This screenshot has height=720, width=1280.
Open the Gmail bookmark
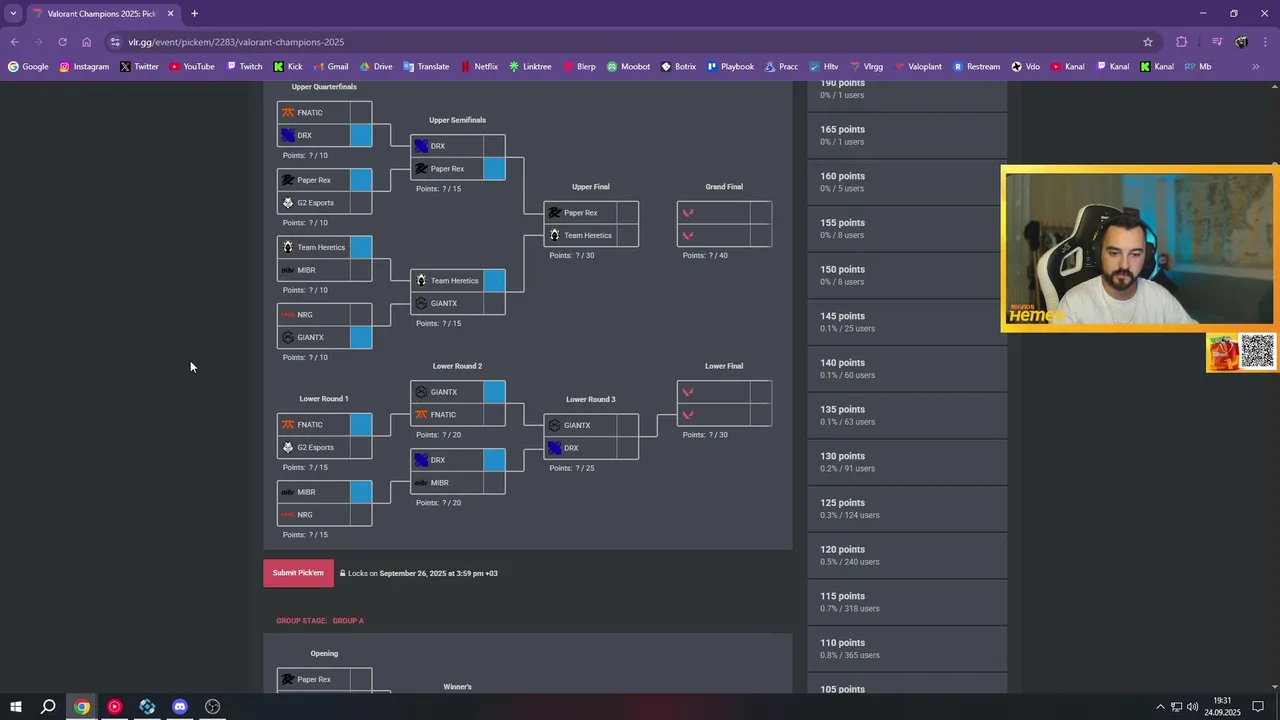pyautogui.click(x=330, y=67)
